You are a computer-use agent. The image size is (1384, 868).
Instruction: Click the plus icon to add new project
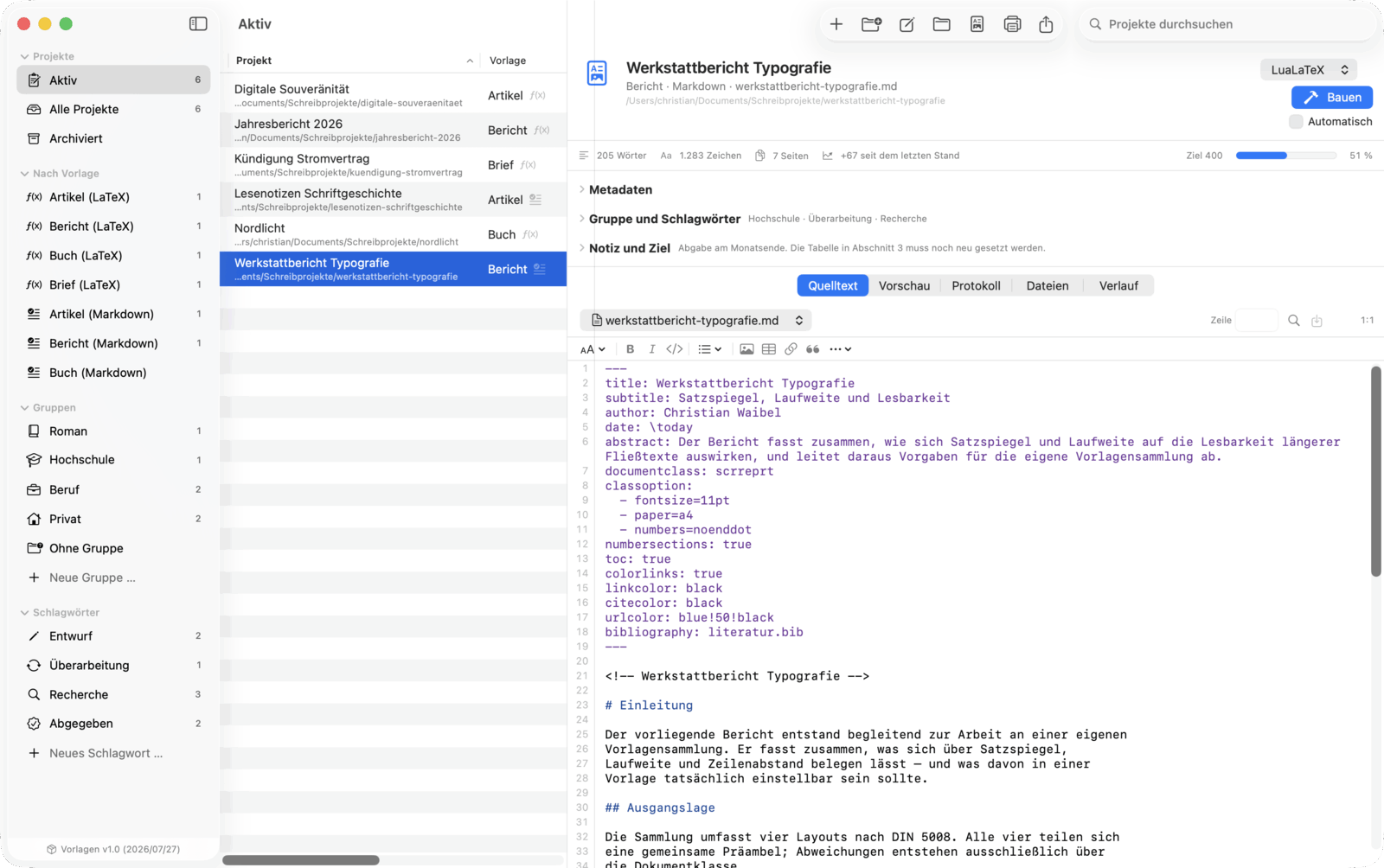click(836, 24)
